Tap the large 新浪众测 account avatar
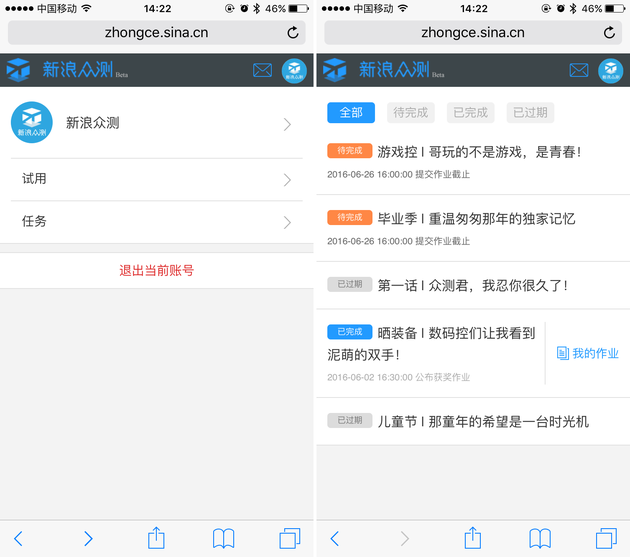The image size is (630, 557). [32, 122]
